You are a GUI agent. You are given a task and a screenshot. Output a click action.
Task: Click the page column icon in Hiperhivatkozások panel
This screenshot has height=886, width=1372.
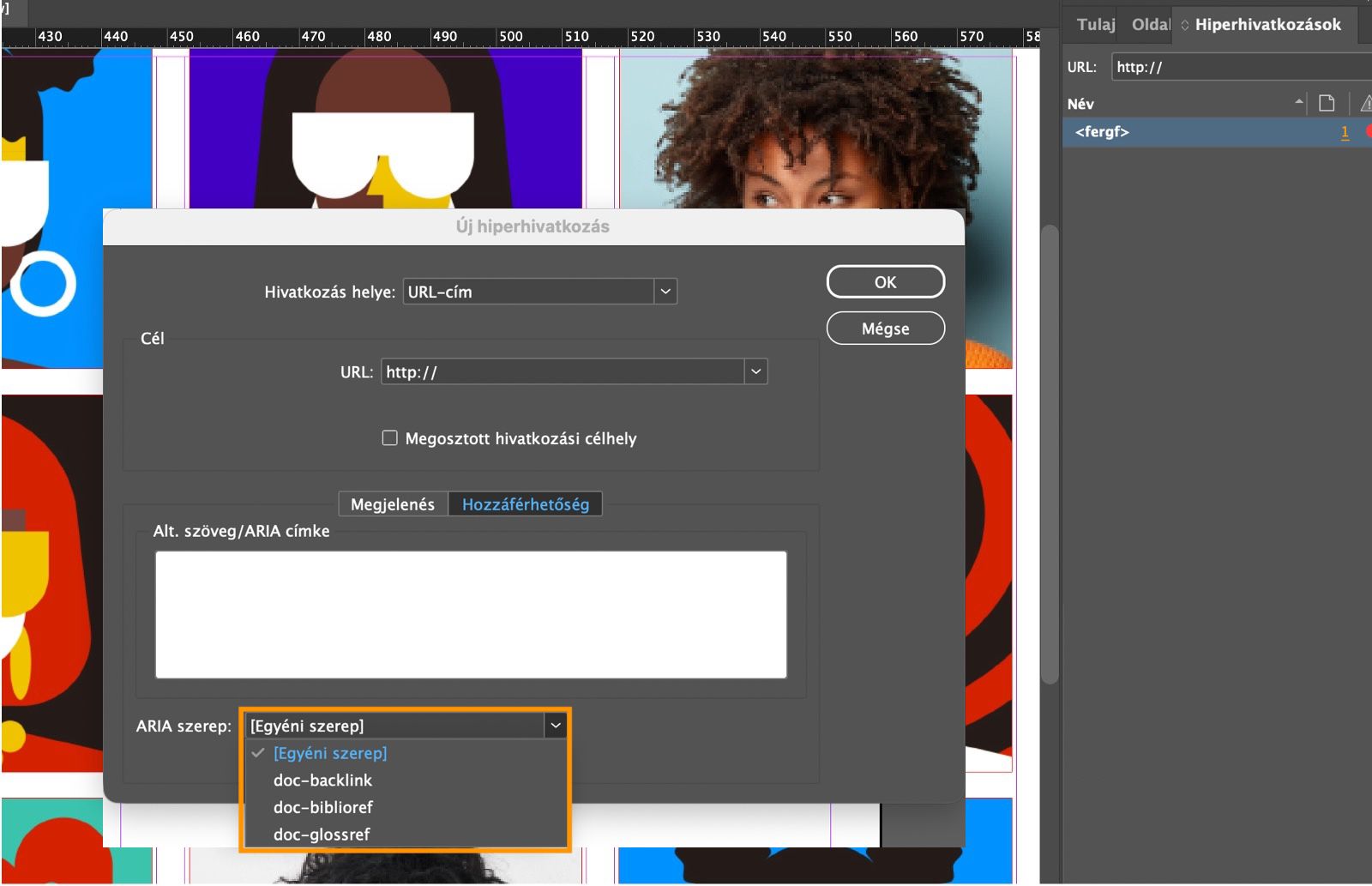tap(1327, 103)
